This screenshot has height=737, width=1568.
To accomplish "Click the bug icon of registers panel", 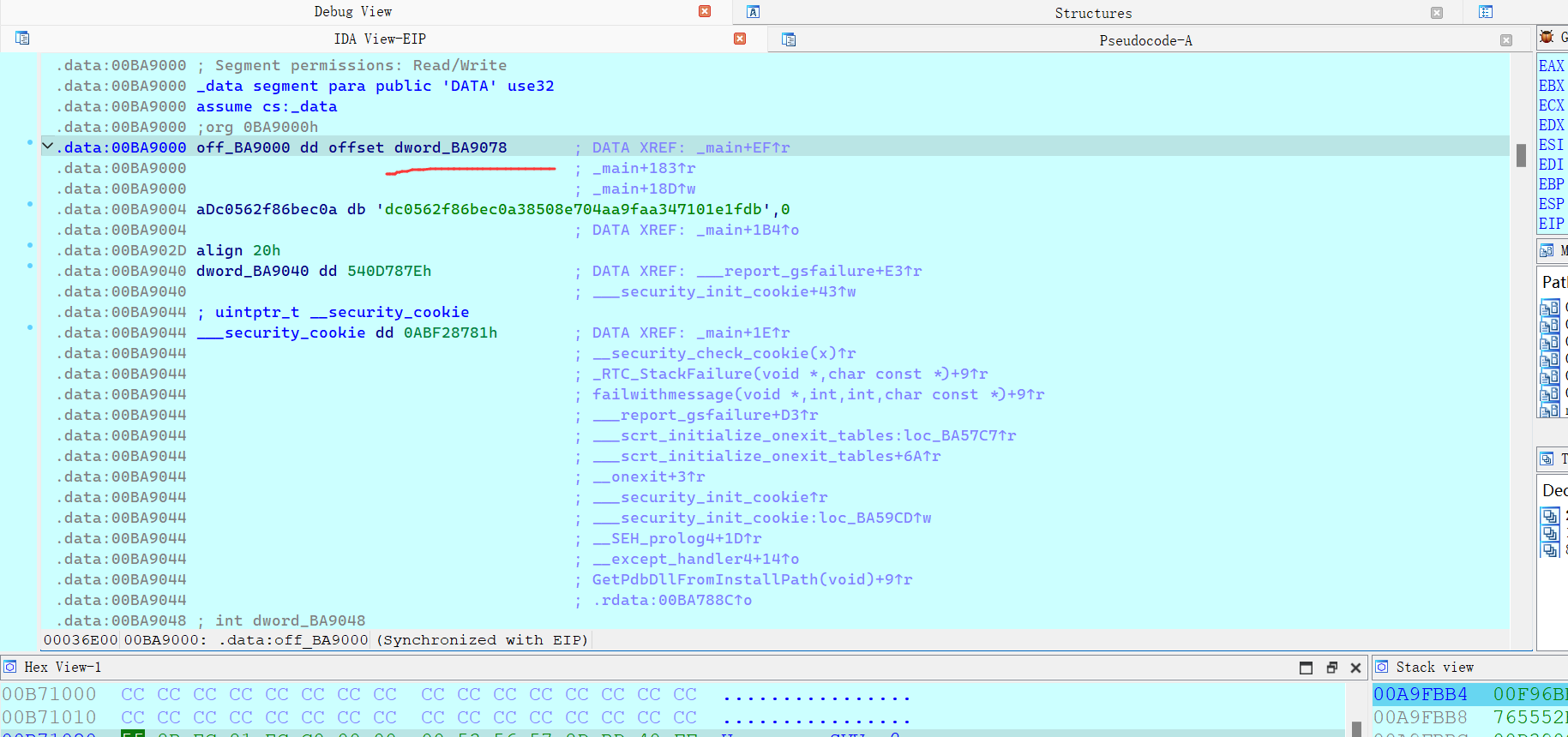I will [1547, 37].
